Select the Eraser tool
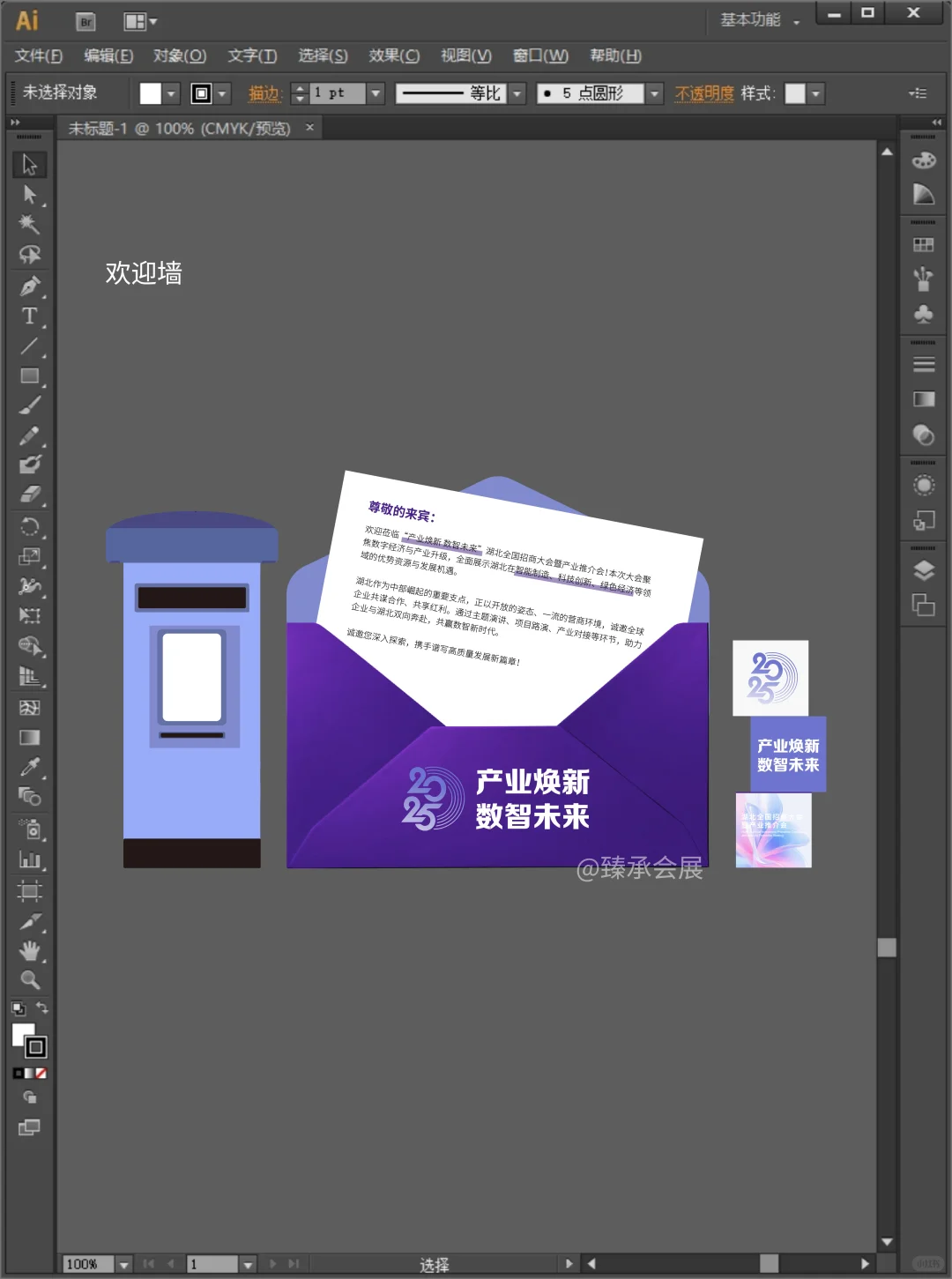 (29, 494)
